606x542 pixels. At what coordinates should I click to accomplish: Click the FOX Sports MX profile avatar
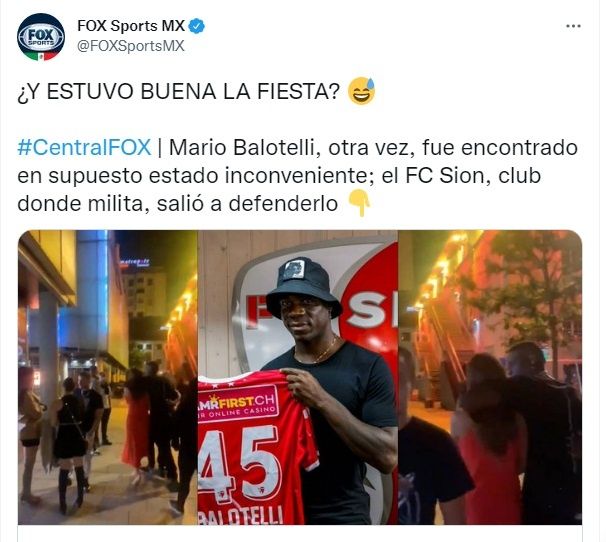click(x=41, y=37)
